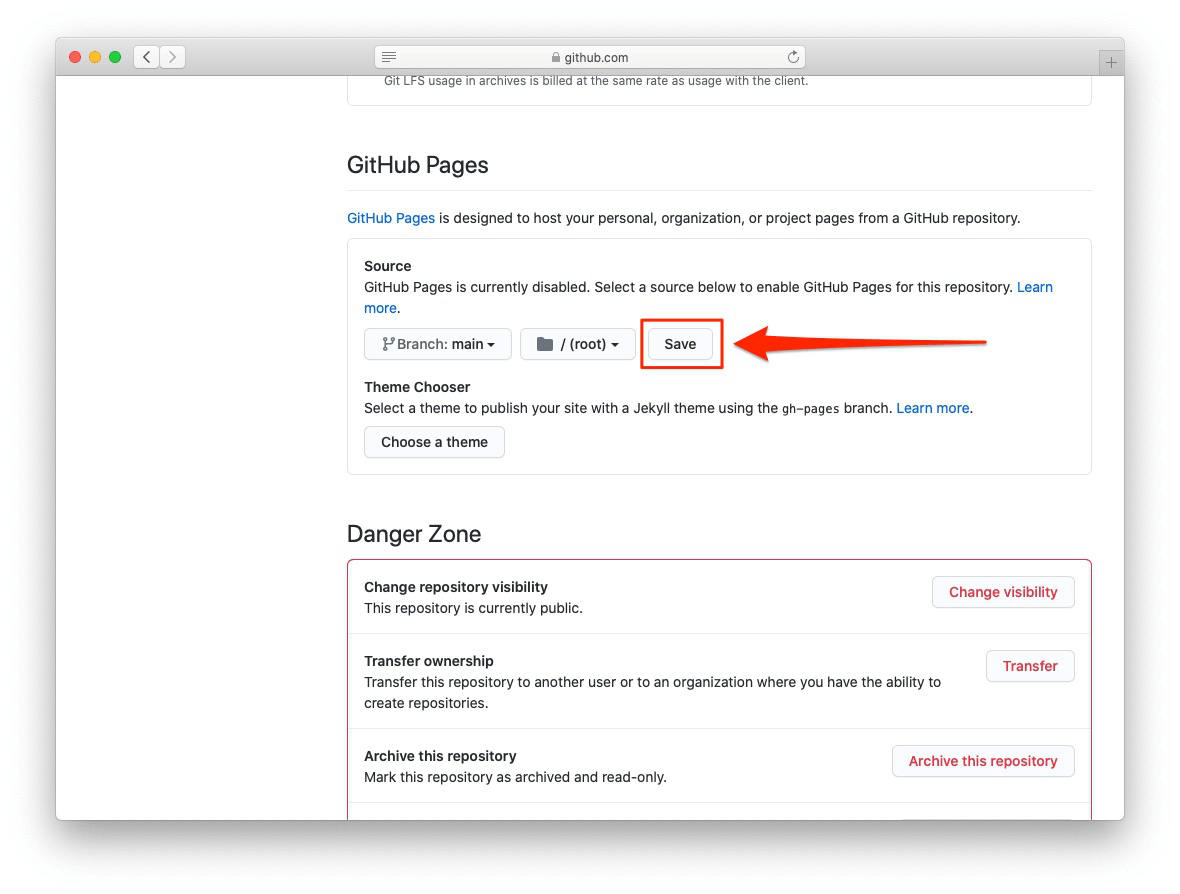The width and height of the screenshot is (1180, 894).
Task: Select the Source label
Action: coord(388,266)
